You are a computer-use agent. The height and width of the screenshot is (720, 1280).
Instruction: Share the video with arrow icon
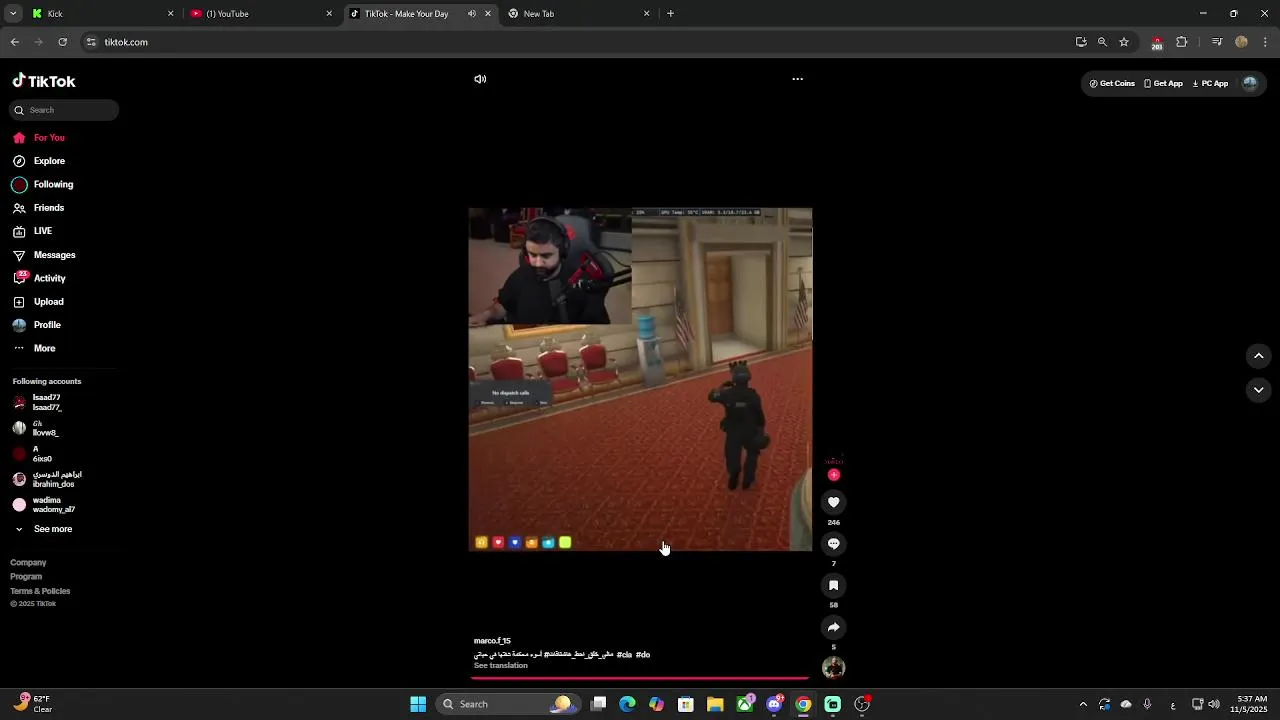pyautogui.click(x=833, y=627)
